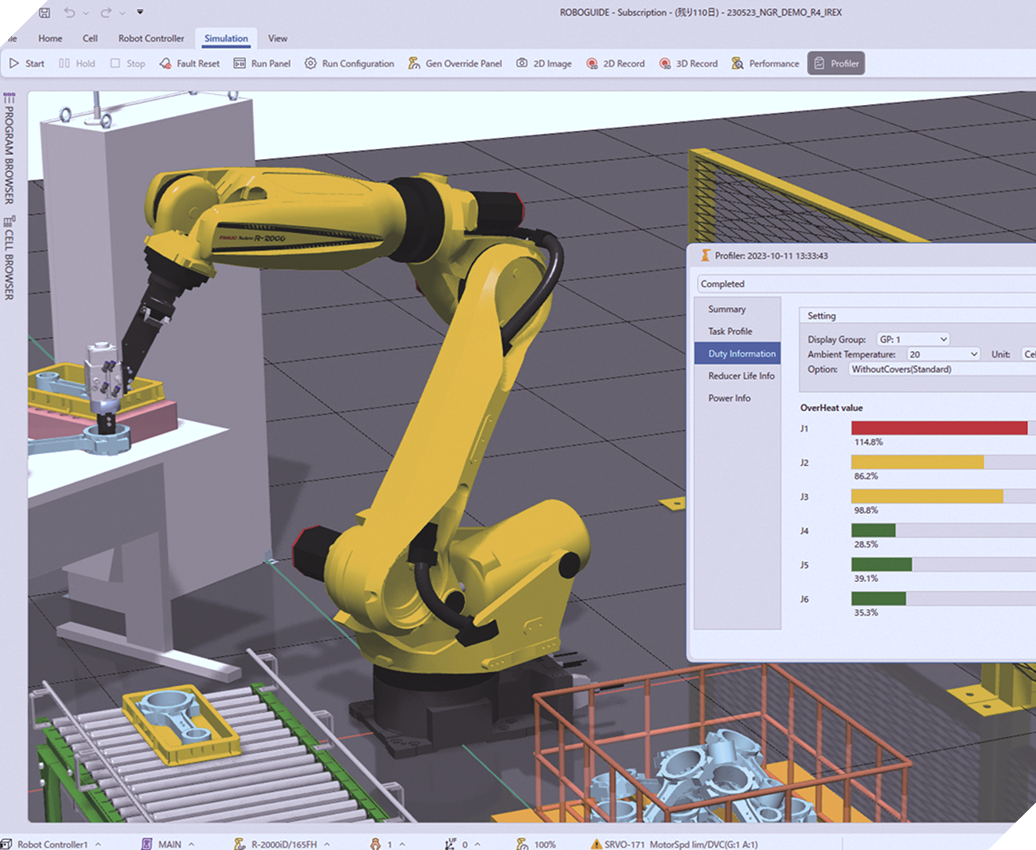Click the J3 overheat yellow bar
This screenshot has height=850, width=1036.
click(x=927, y=496)
